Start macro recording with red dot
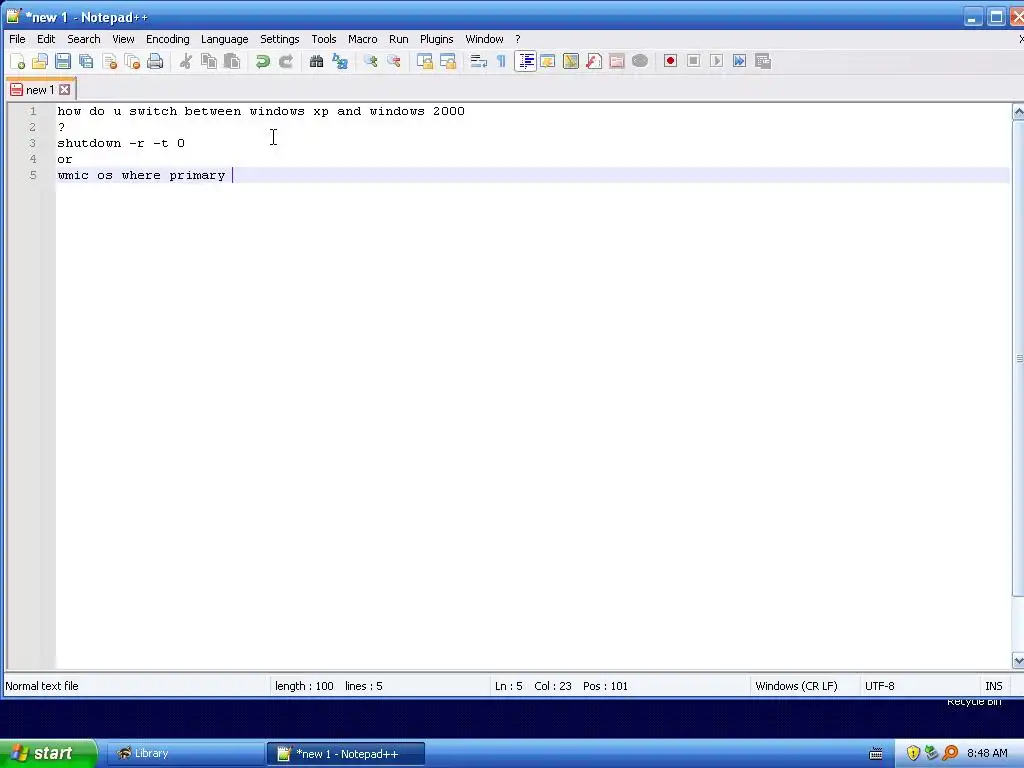This screenshot has width=1024, height=768. pos(670,61)
